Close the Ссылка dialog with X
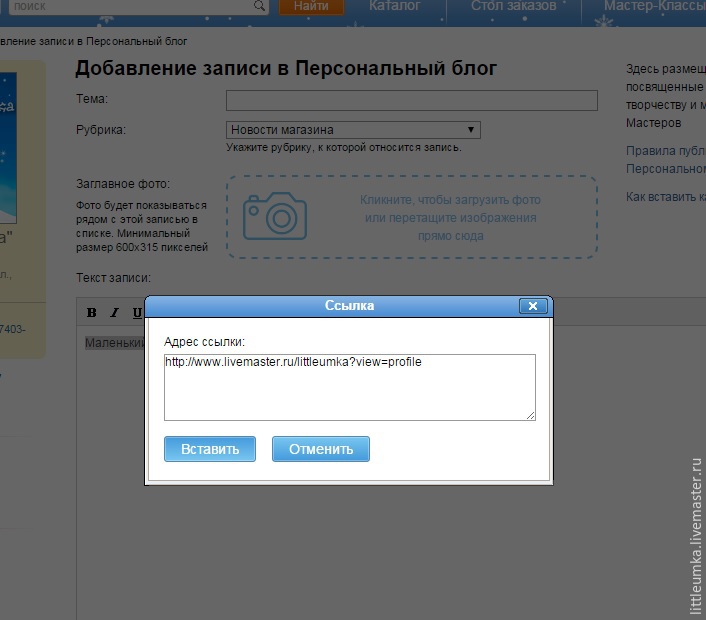The height and width of the screenshot is (620, 706). (x=533, y=306)
